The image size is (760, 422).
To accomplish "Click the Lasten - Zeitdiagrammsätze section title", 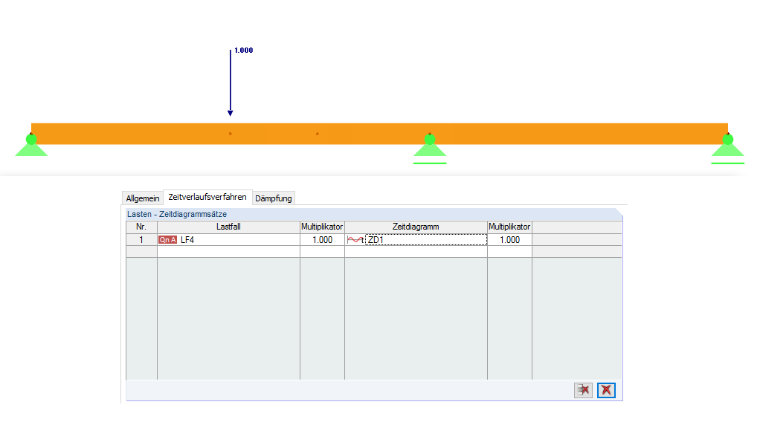I will click(x=177, y=214).
